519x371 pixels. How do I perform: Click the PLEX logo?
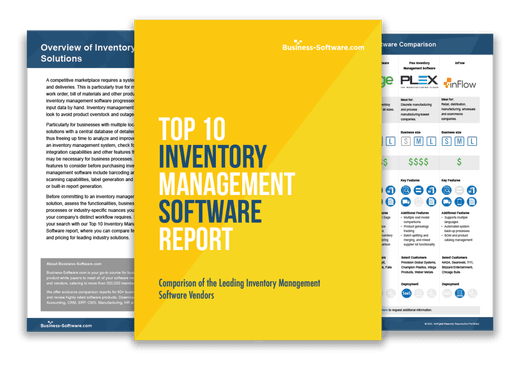click(419, 81)
